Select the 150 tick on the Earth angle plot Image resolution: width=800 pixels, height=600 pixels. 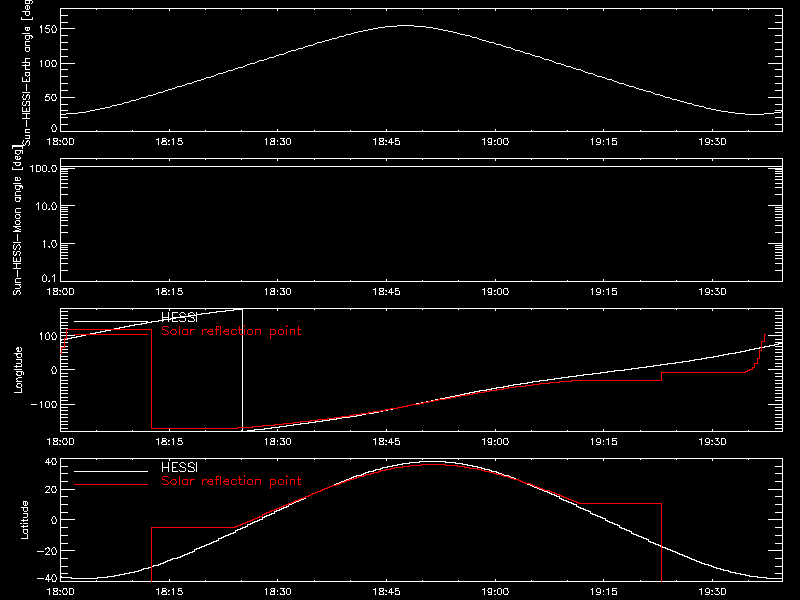coord(48,29)
